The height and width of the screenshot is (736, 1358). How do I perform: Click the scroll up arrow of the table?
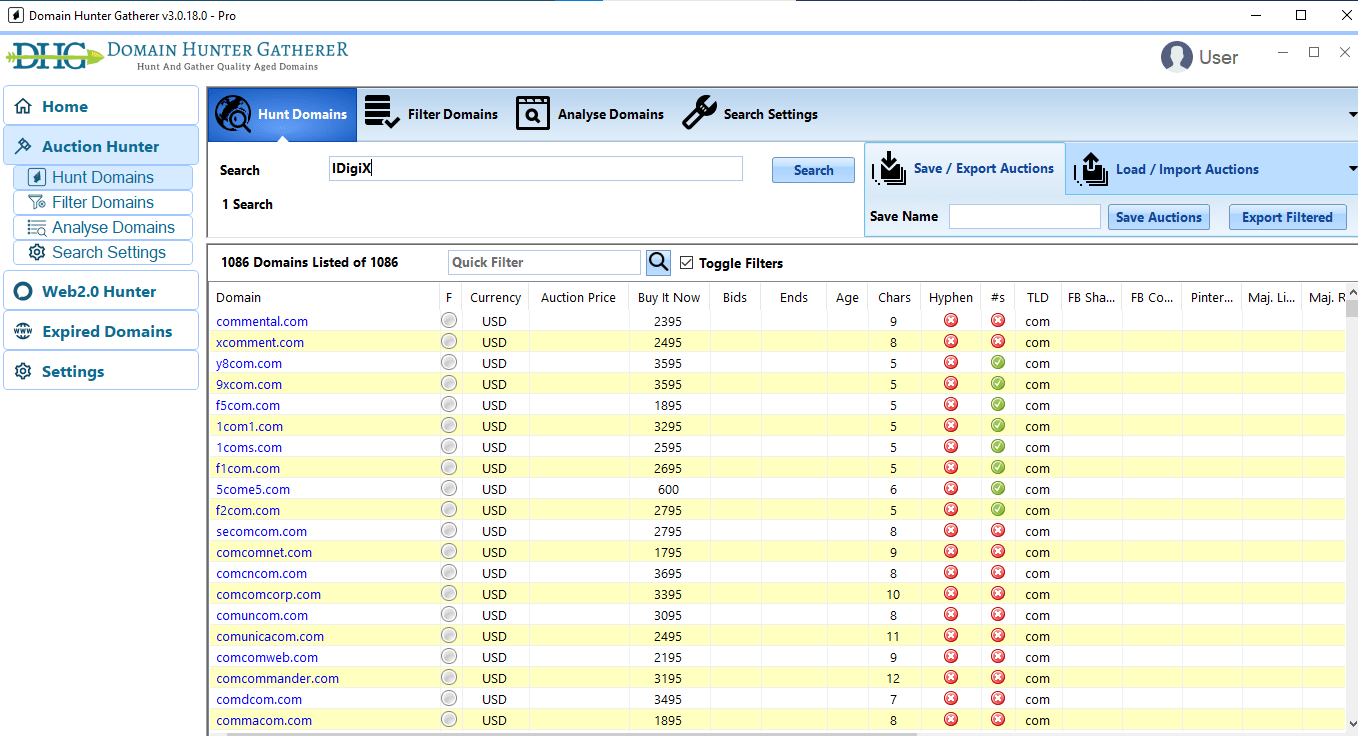click(x=1352, y=291)
